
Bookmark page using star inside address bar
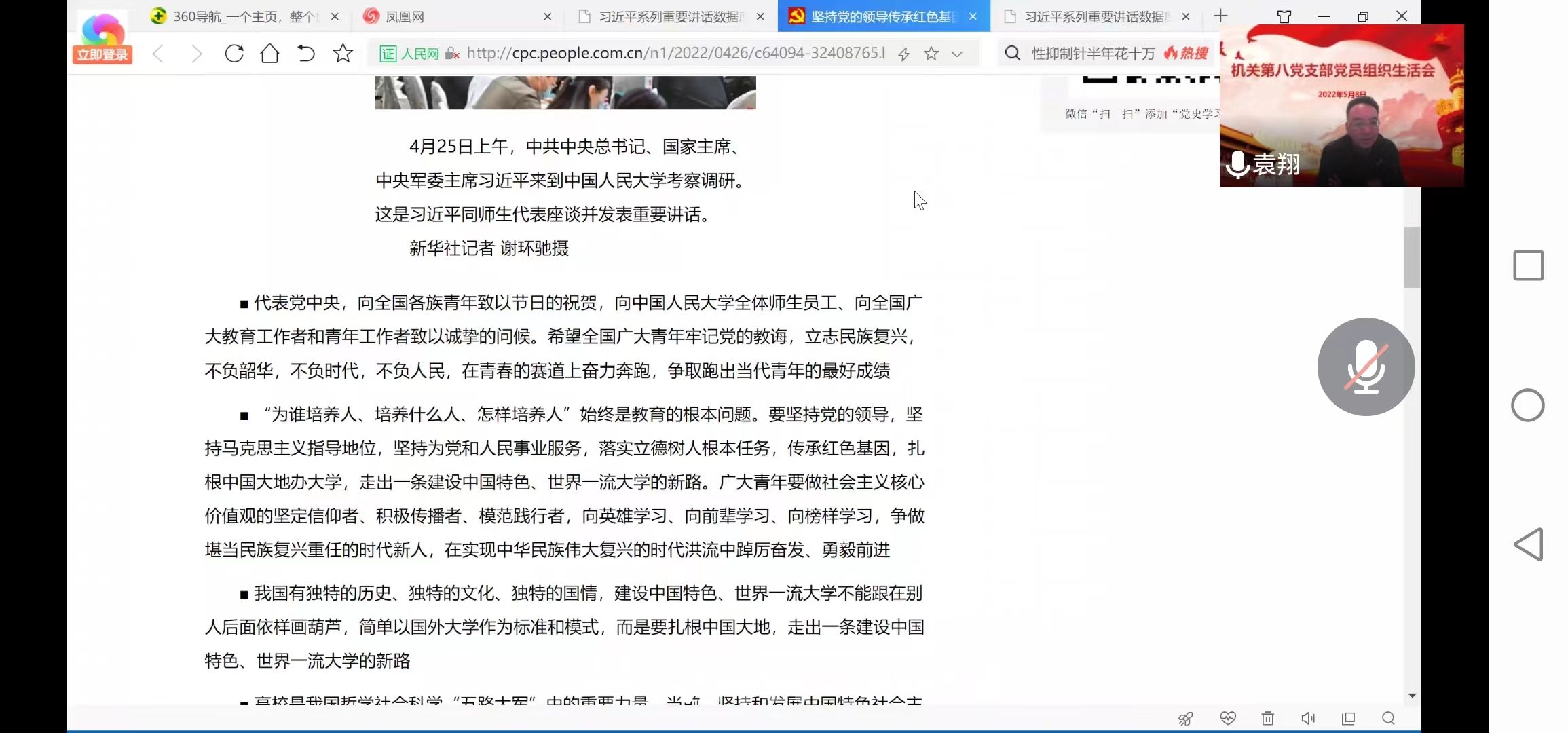(931, 54)
